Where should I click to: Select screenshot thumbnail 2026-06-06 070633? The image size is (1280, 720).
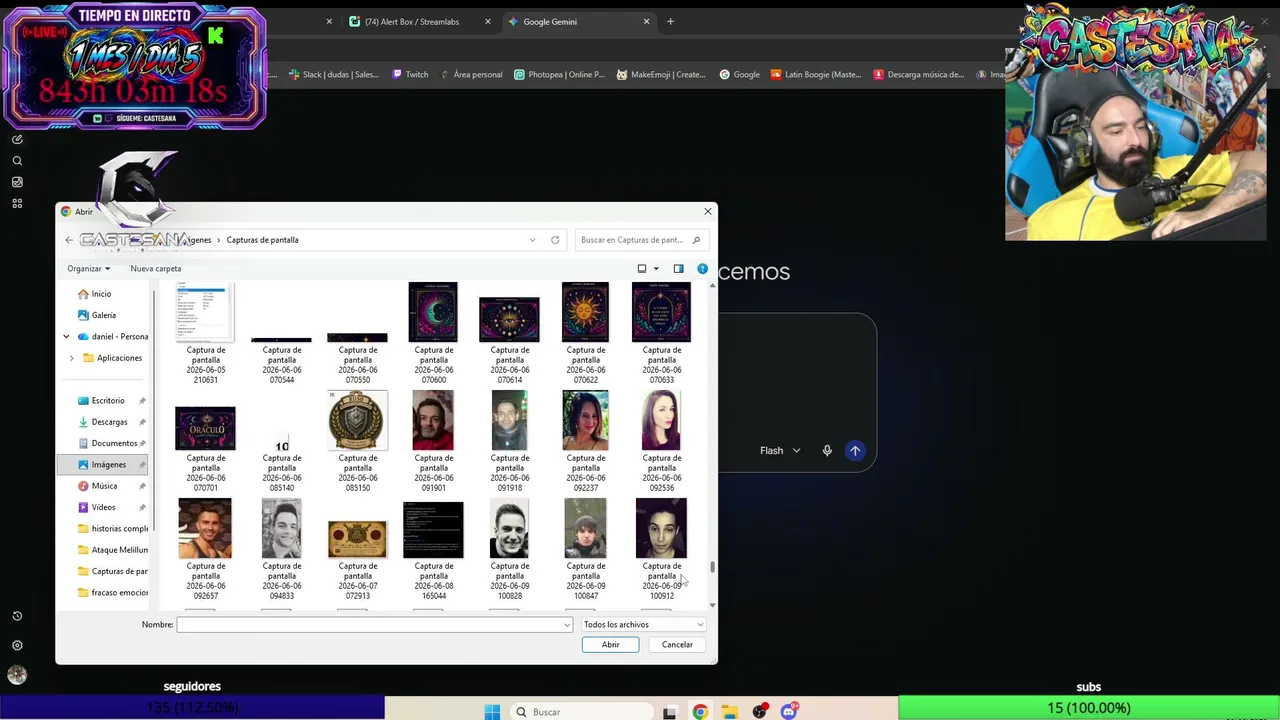661,312
